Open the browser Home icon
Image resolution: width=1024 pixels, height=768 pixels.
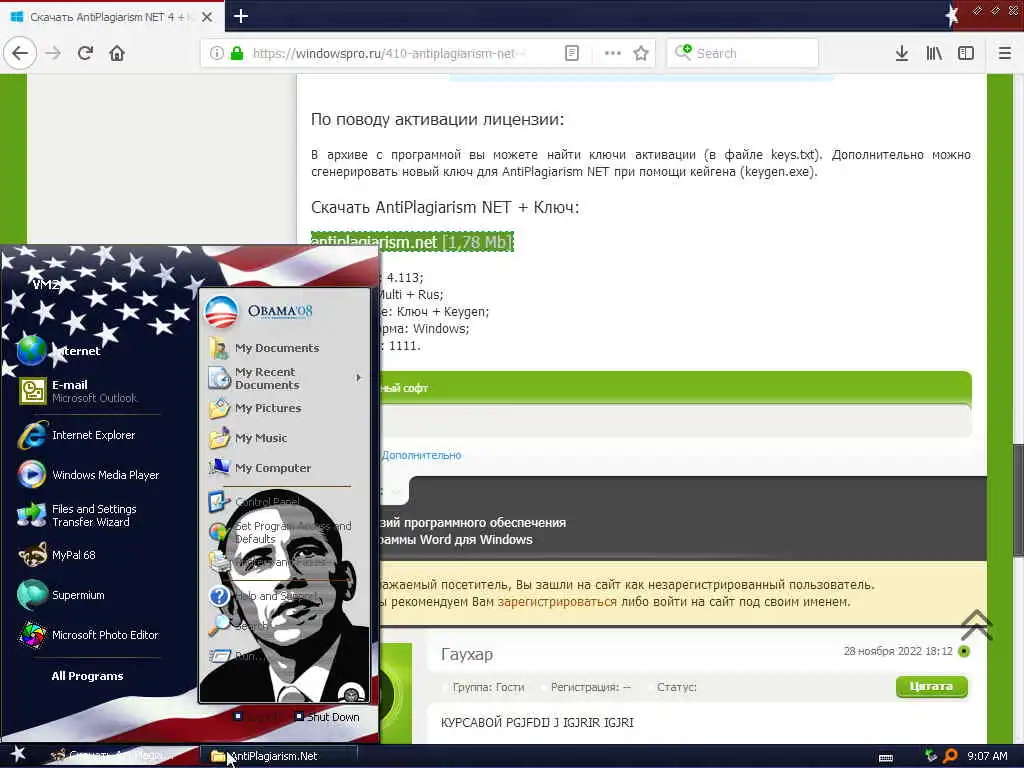[x=117, y=53]
